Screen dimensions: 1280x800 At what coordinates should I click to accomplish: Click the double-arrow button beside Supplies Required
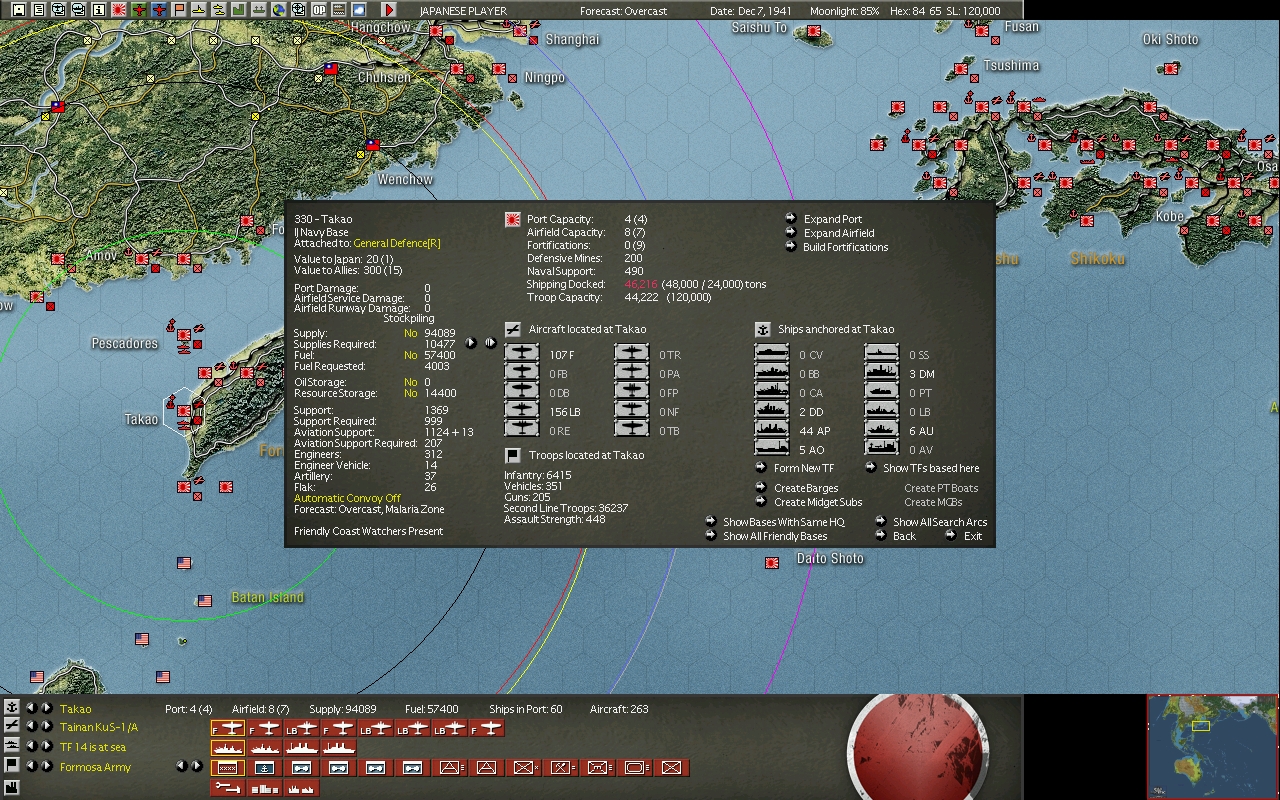490,343
